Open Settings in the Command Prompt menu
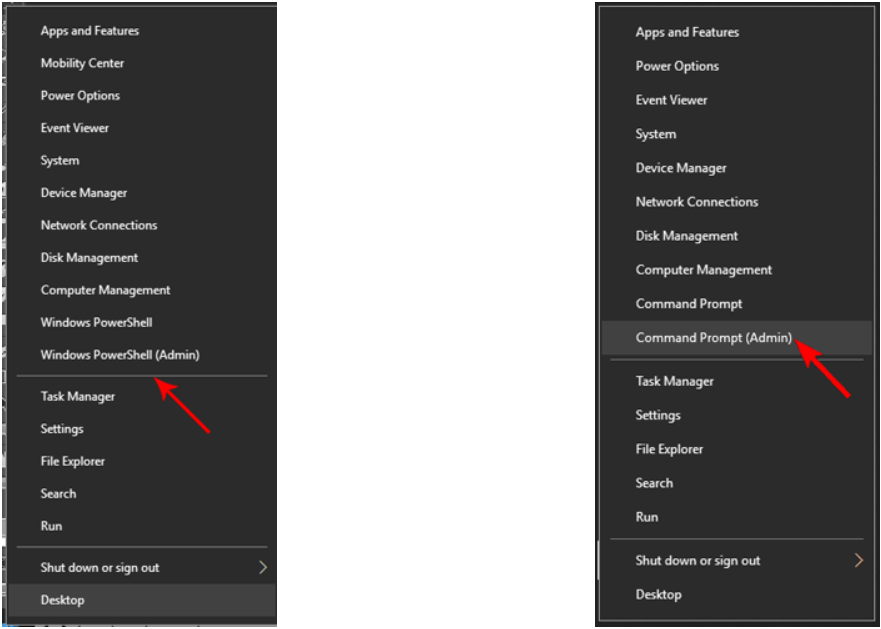Image resolution: width=881 pixels, height=629 pixels. pyautogui.click(x=658, y=415)
